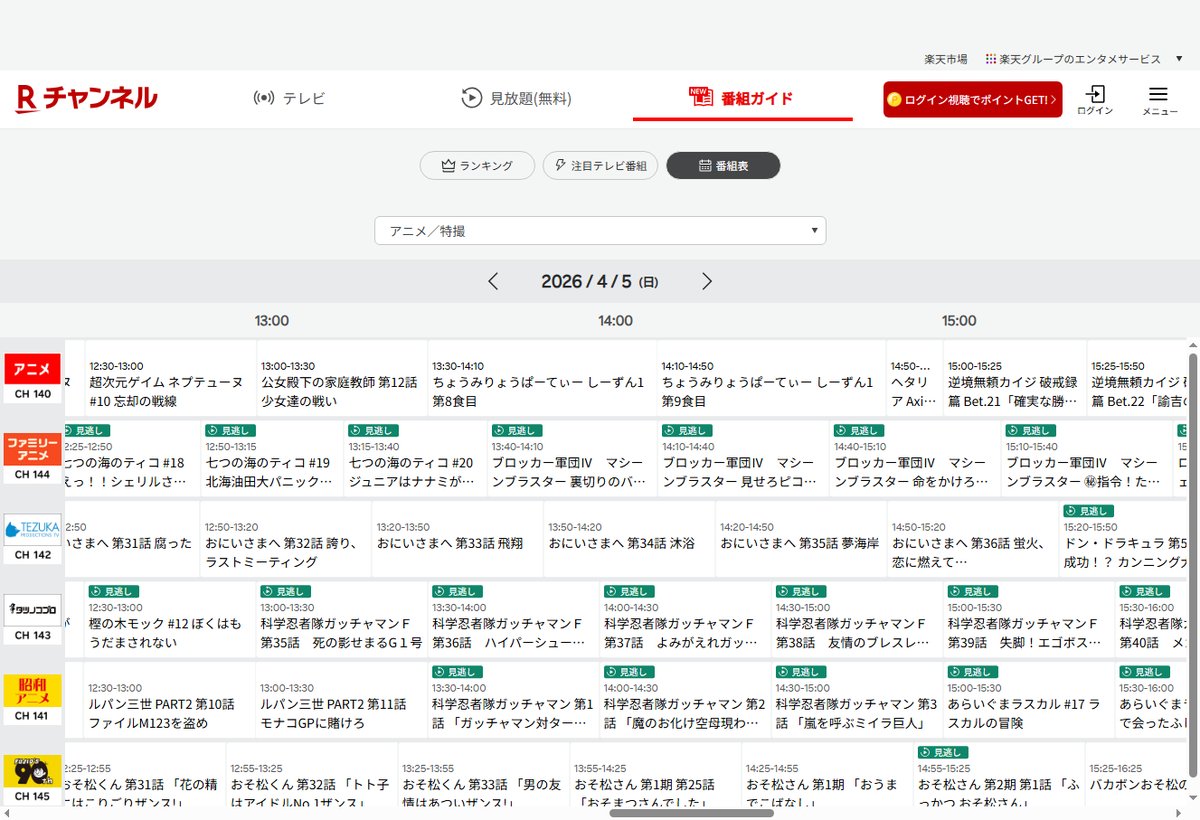The width and height of the screenshot is (1200, 820).
Task: Go to next day arrow
Action: [x=707, y=282]
